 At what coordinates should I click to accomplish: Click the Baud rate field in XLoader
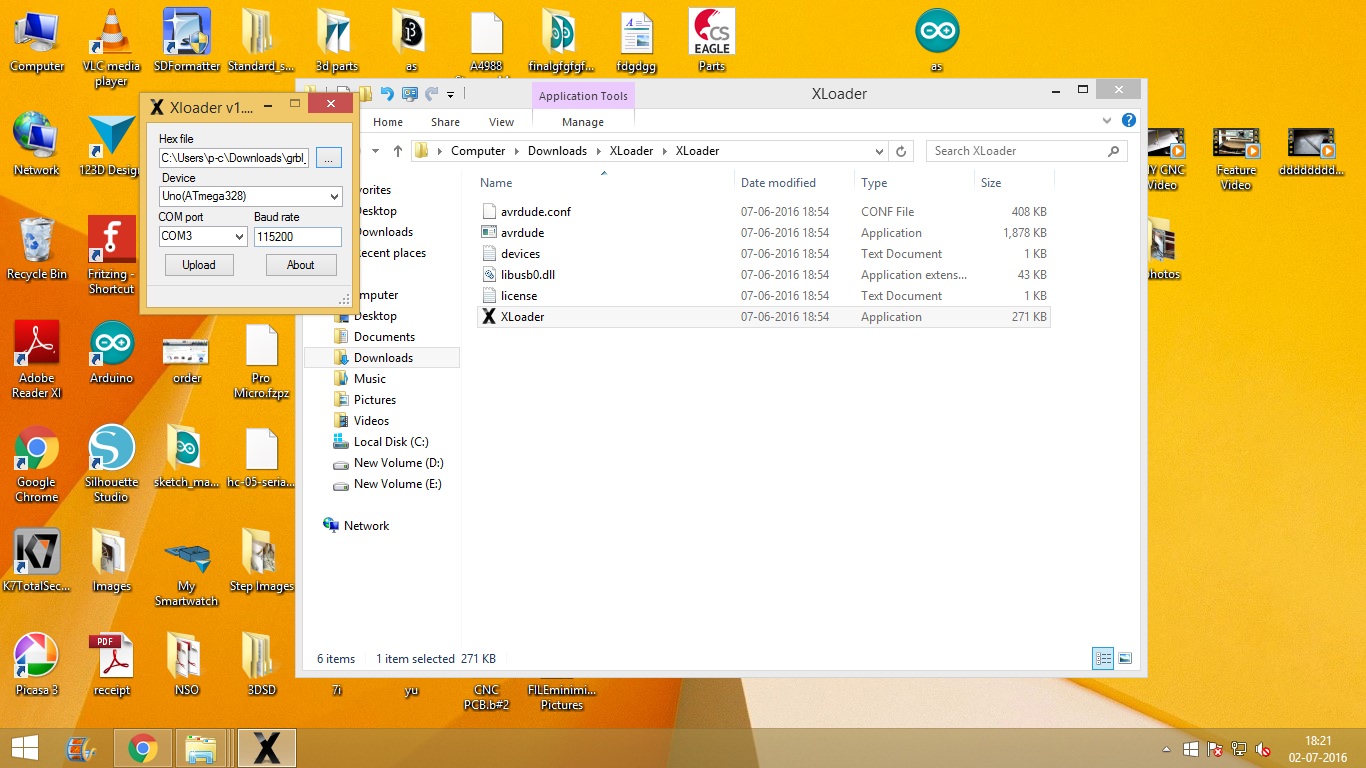coord(298,237)
